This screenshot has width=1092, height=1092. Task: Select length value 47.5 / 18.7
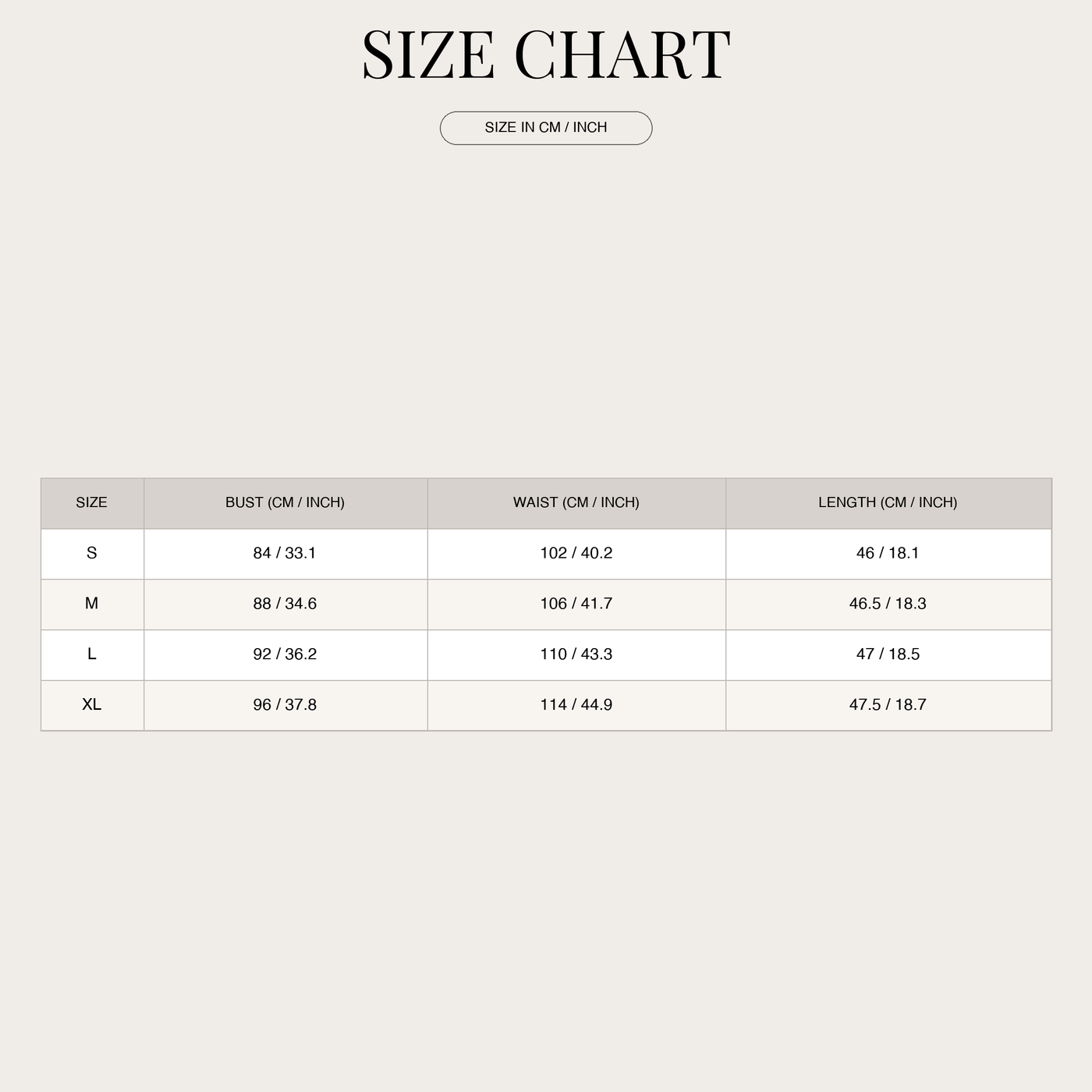pyautogui.click(x=888, y=704)
